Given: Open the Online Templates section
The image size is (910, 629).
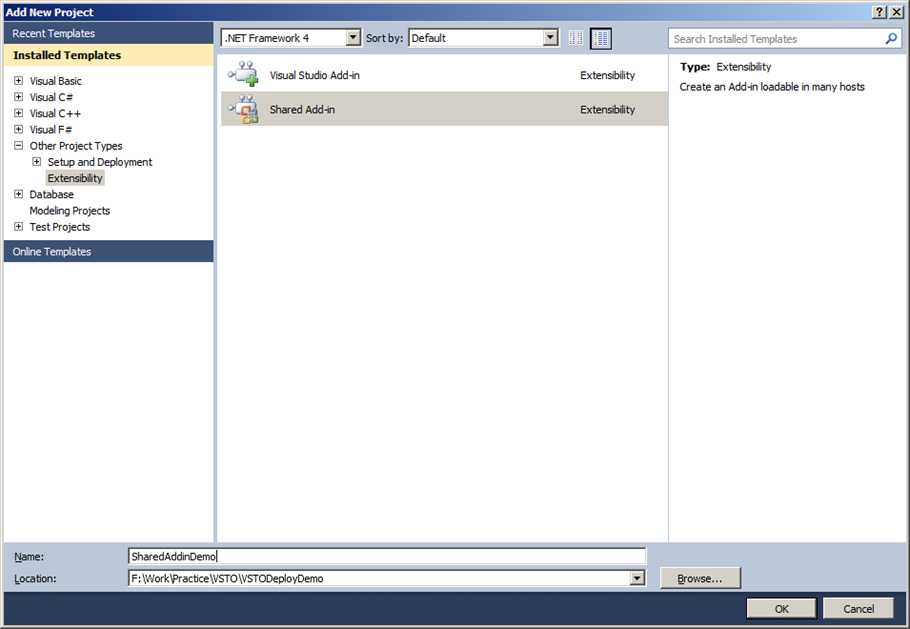Looking at the screenshot, I should coord(109,251).
